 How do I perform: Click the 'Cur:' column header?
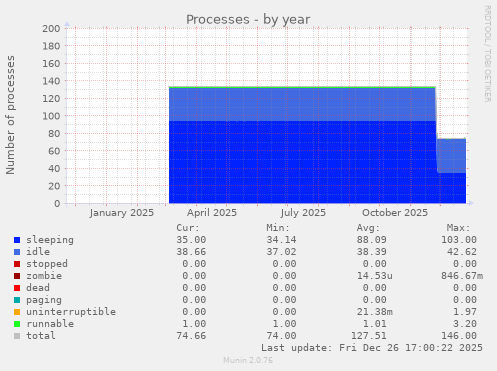tap(188, 228)
